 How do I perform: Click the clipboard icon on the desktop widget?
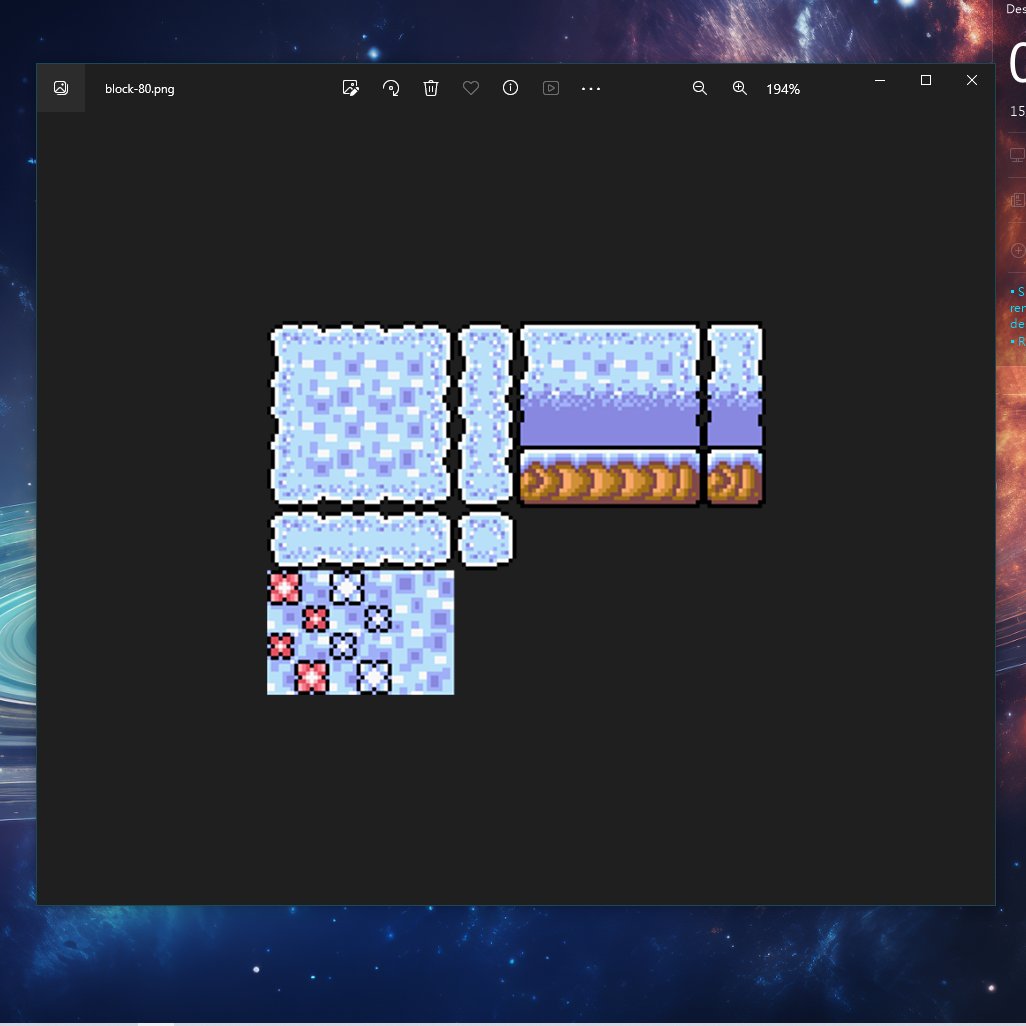click(1018, 200)
